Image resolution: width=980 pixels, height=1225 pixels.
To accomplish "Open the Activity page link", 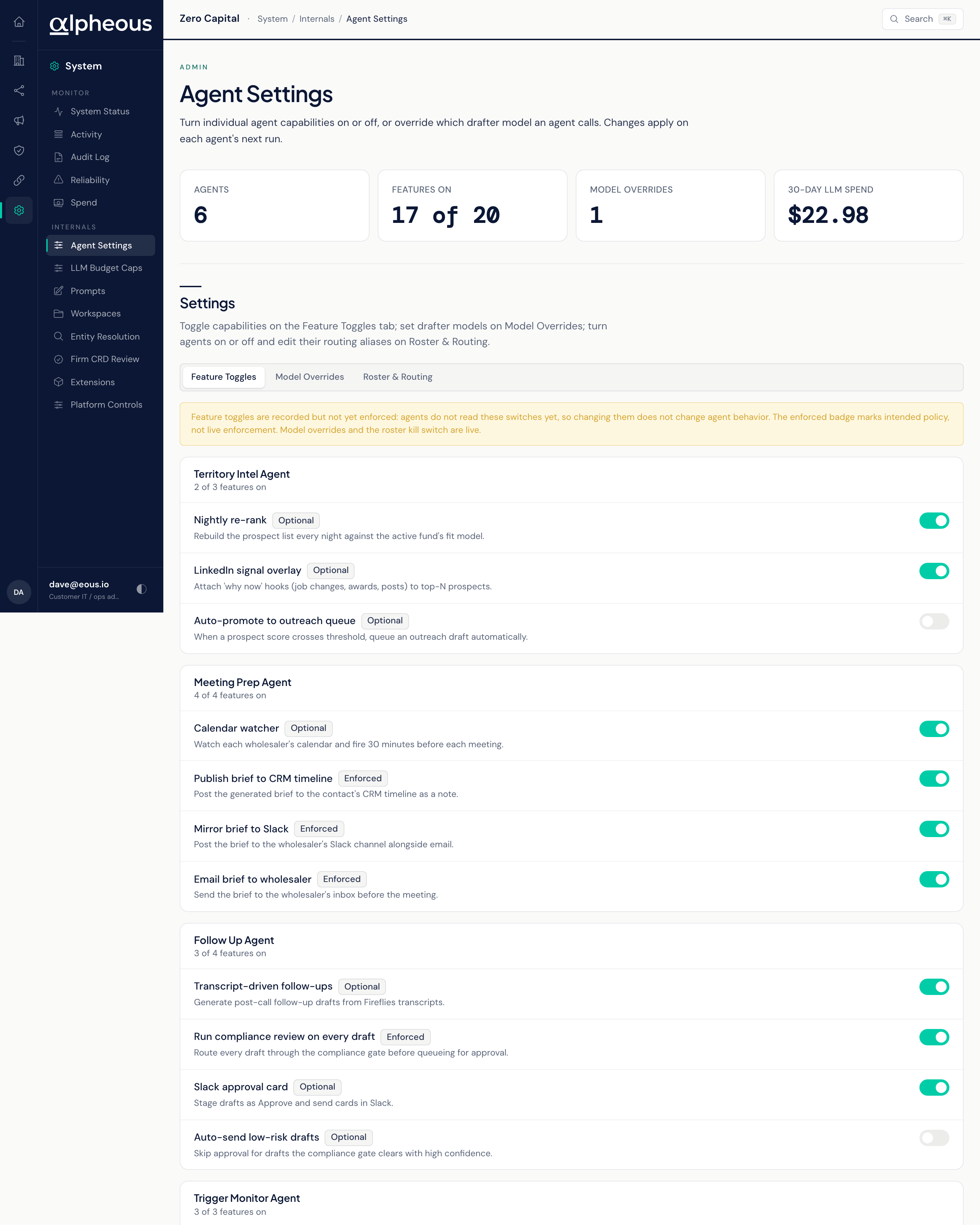I will click(101, 135).
